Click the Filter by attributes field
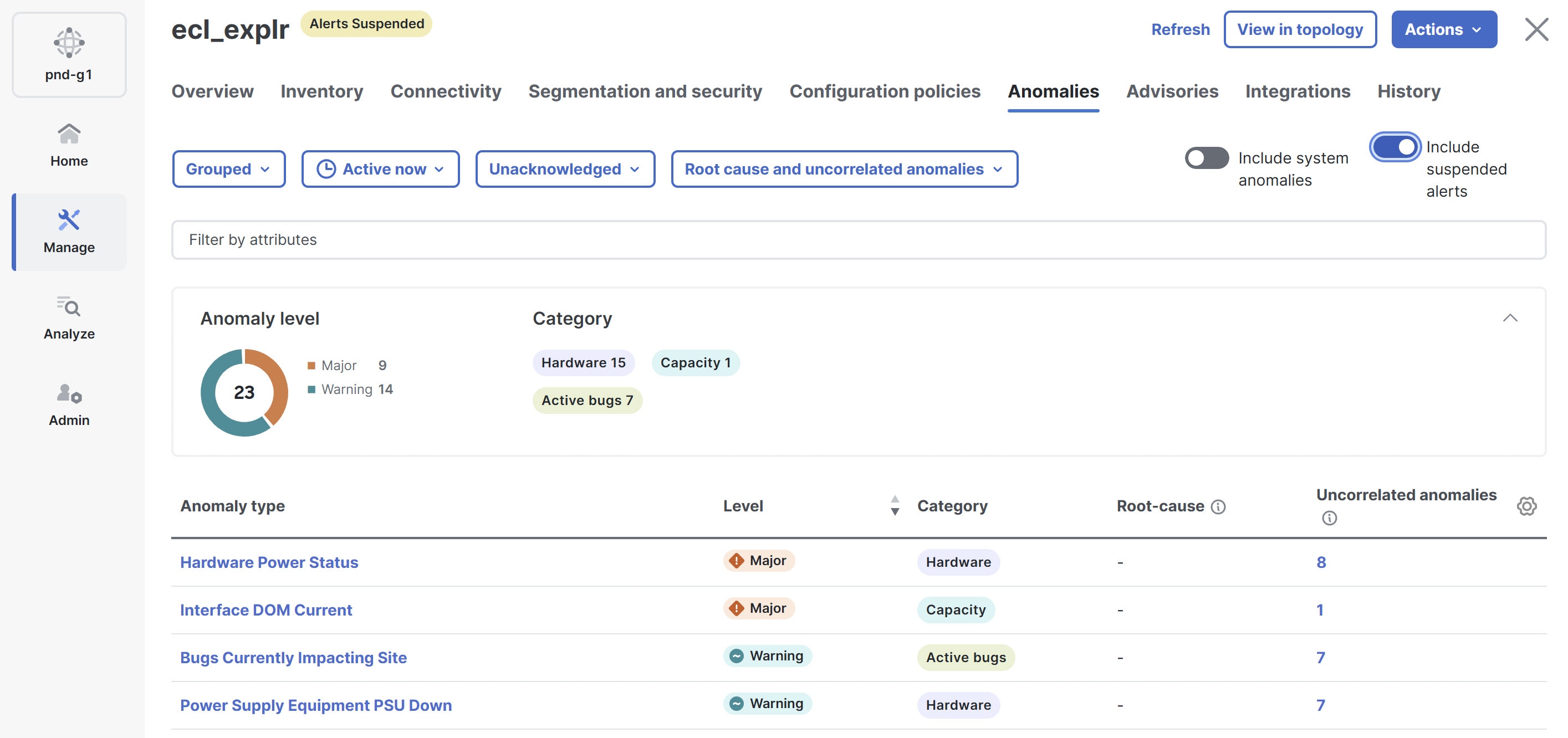Viewport: 1568px width, 738px height. [858, 240]
